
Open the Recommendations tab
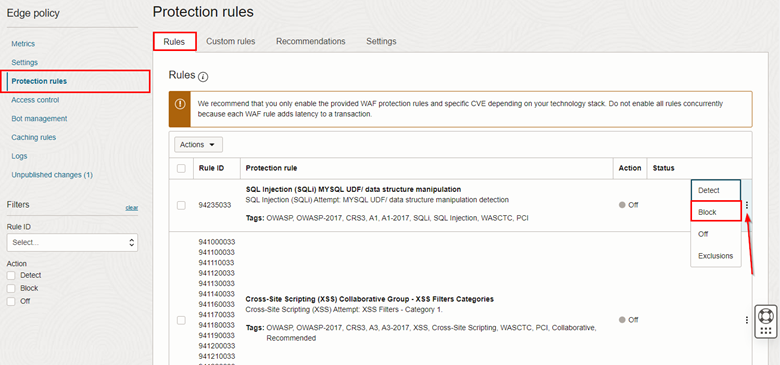tap(310, 41)
